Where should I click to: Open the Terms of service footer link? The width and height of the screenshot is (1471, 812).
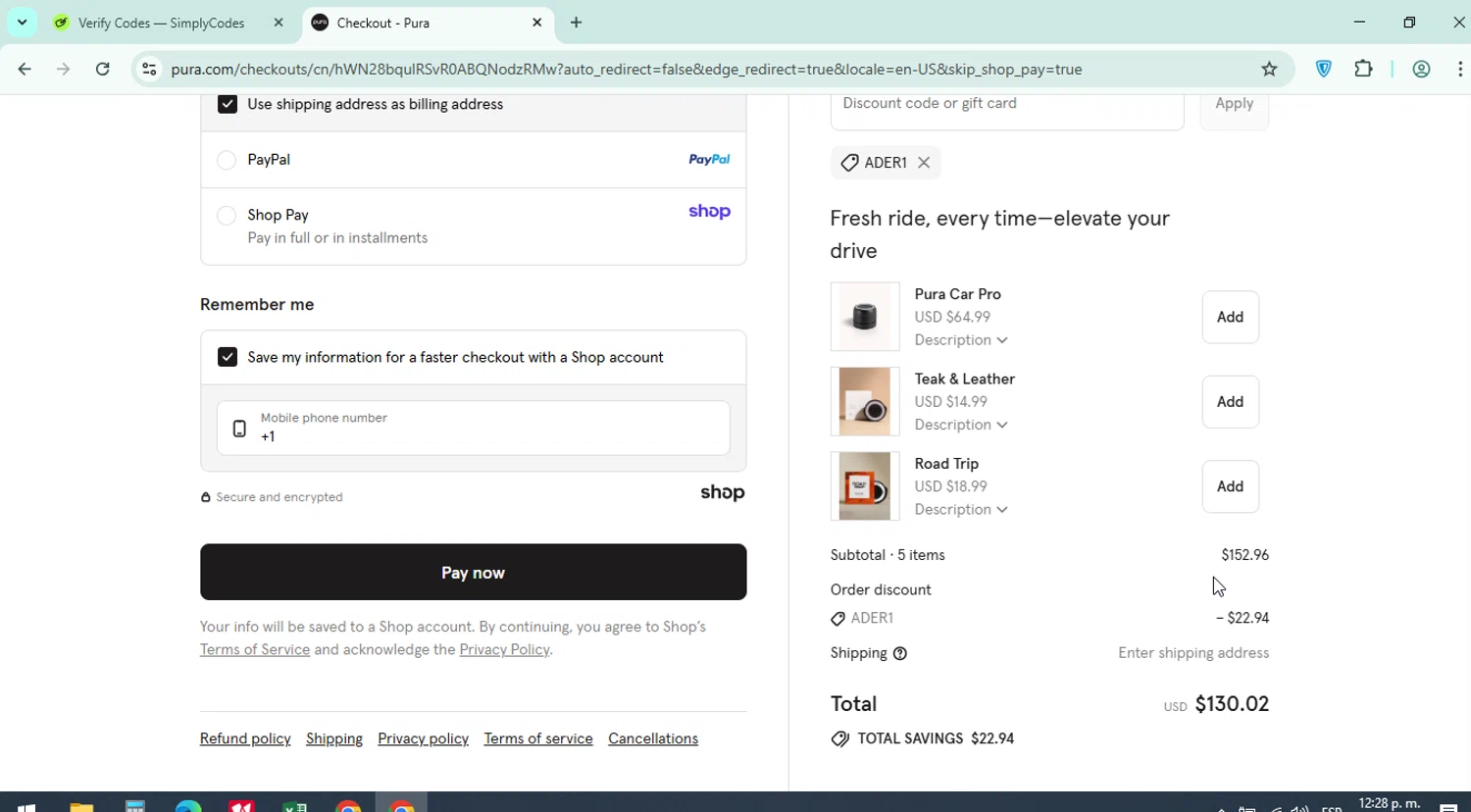coord(538,738)
